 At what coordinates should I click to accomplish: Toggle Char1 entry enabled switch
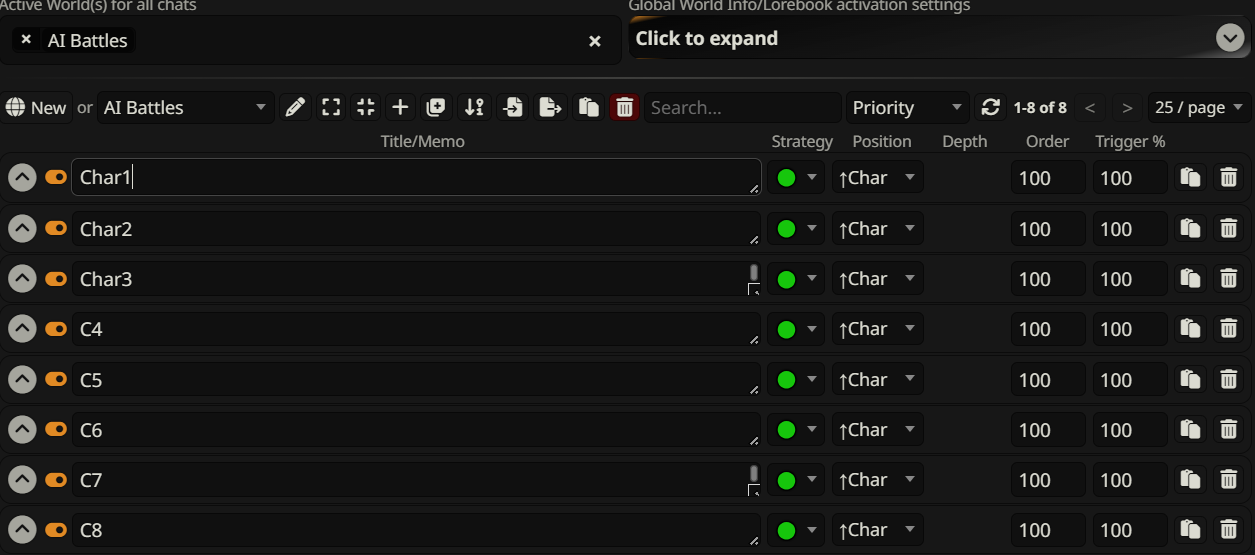[56, 177]
